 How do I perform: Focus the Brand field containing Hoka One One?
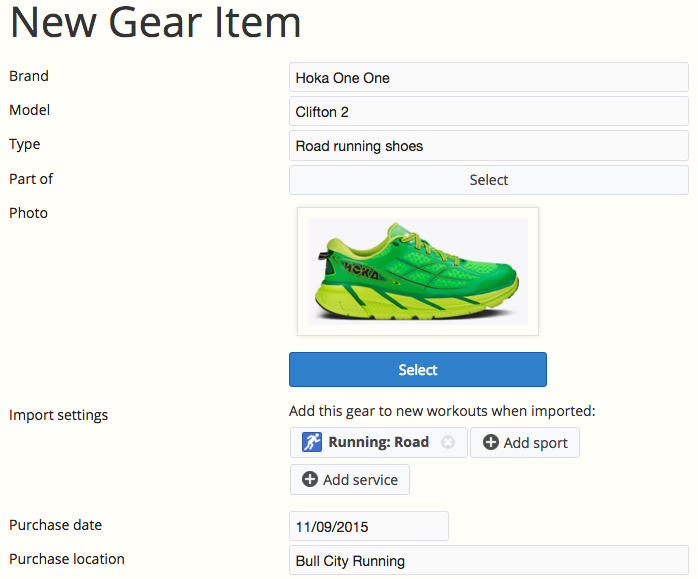point(489,77)
